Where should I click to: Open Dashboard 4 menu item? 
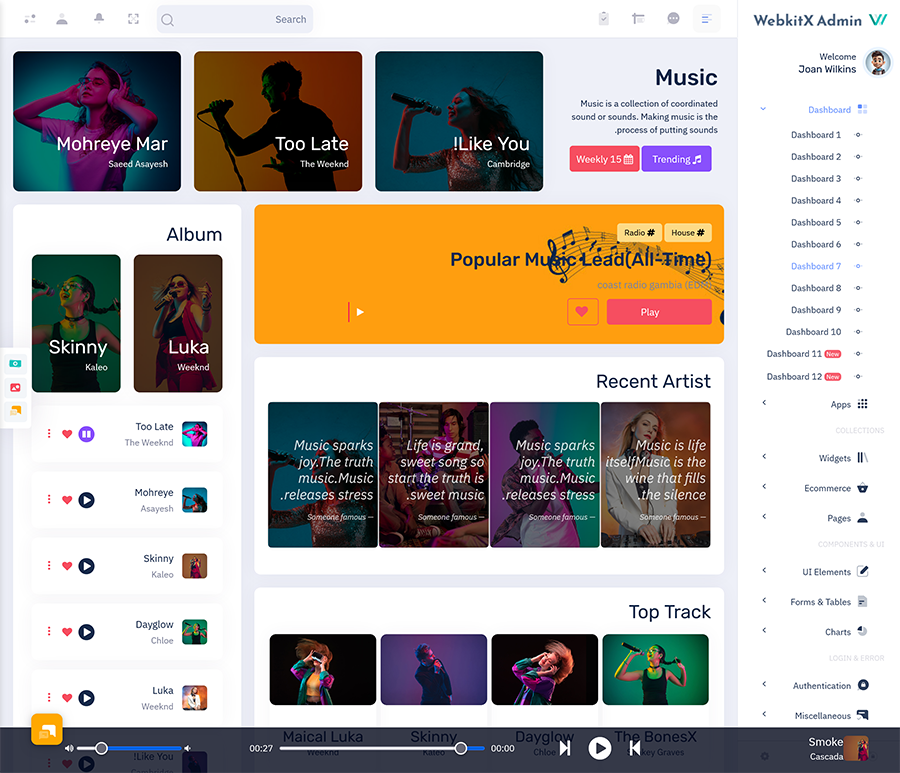click(x=816, y=200)
